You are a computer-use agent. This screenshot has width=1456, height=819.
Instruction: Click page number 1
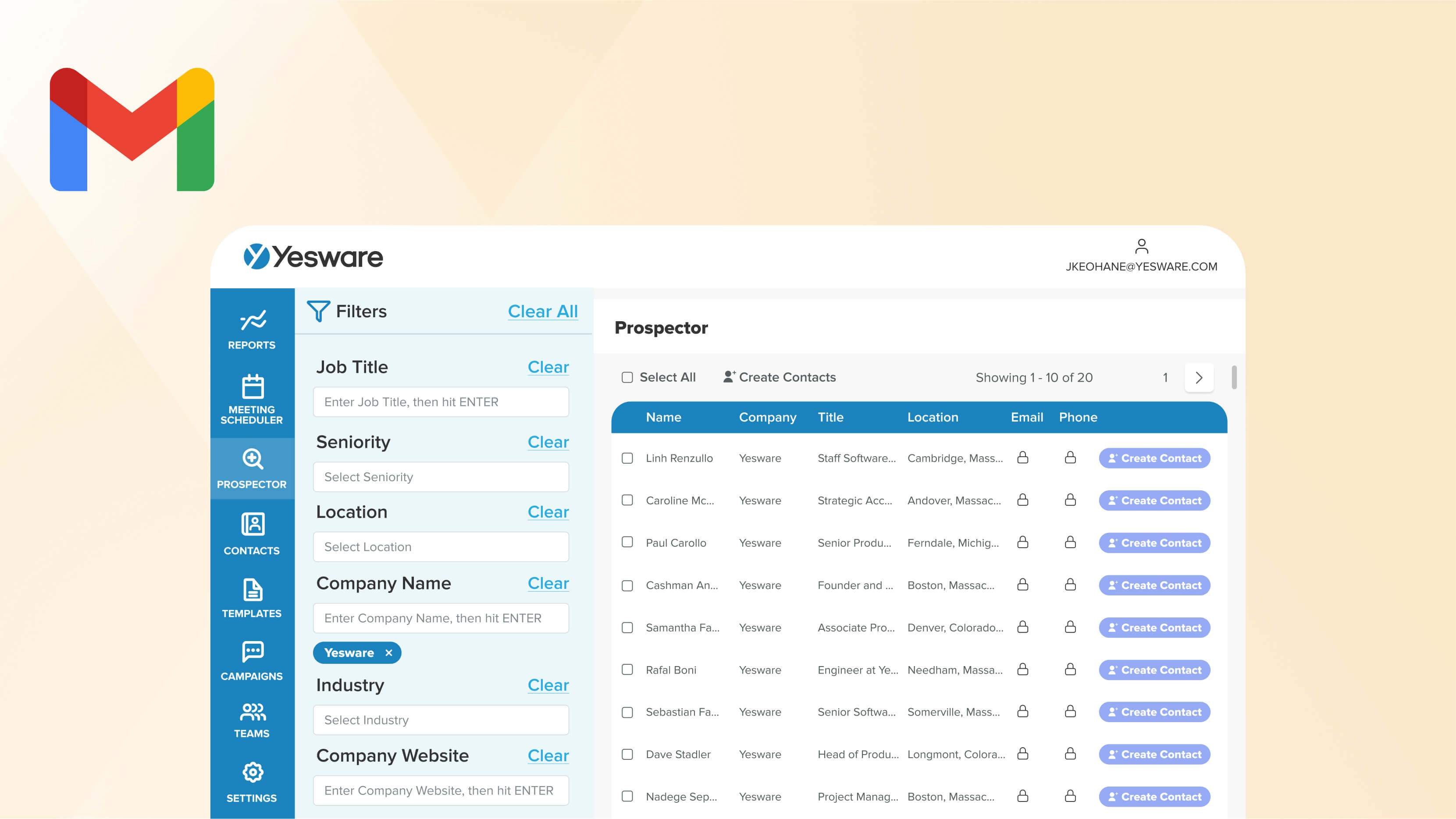coord(1165,377)
